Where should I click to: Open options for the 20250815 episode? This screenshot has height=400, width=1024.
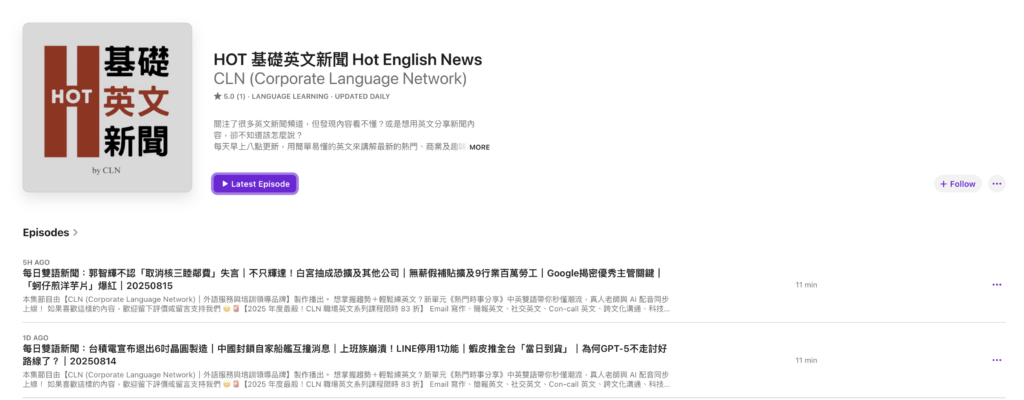coord(997,285)
